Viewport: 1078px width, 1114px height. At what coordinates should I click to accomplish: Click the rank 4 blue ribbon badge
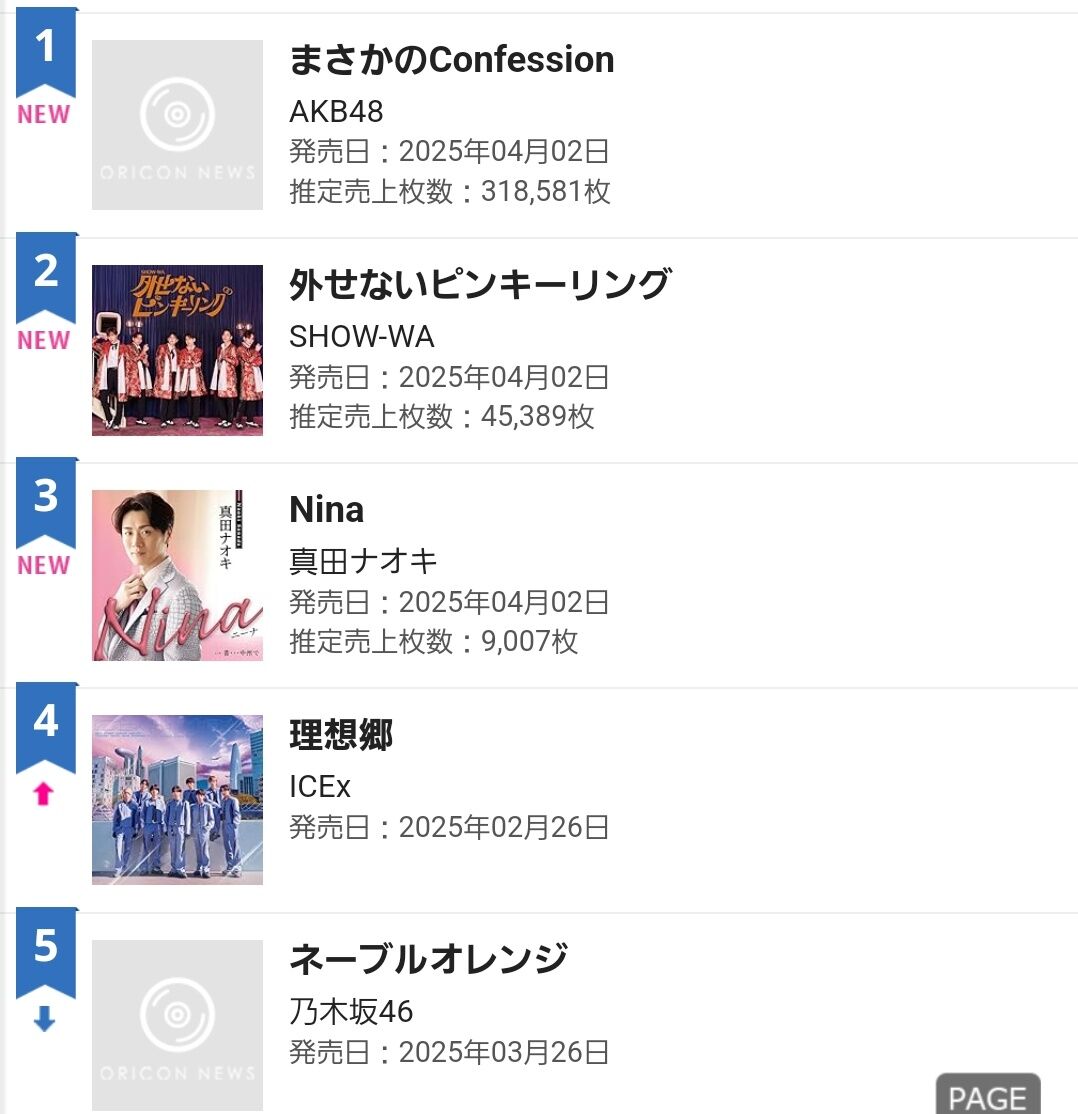[x=46, y=723]
